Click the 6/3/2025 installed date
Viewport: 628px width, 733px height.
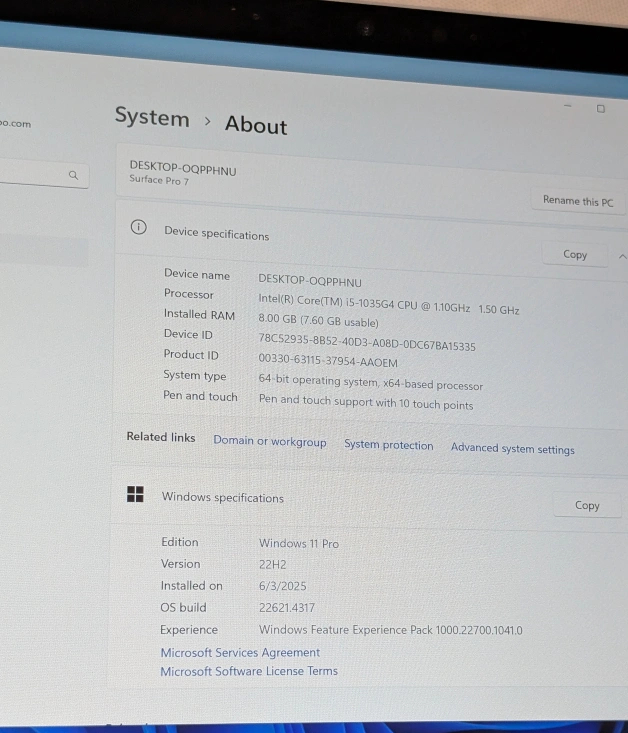click(x=282, y=586)
